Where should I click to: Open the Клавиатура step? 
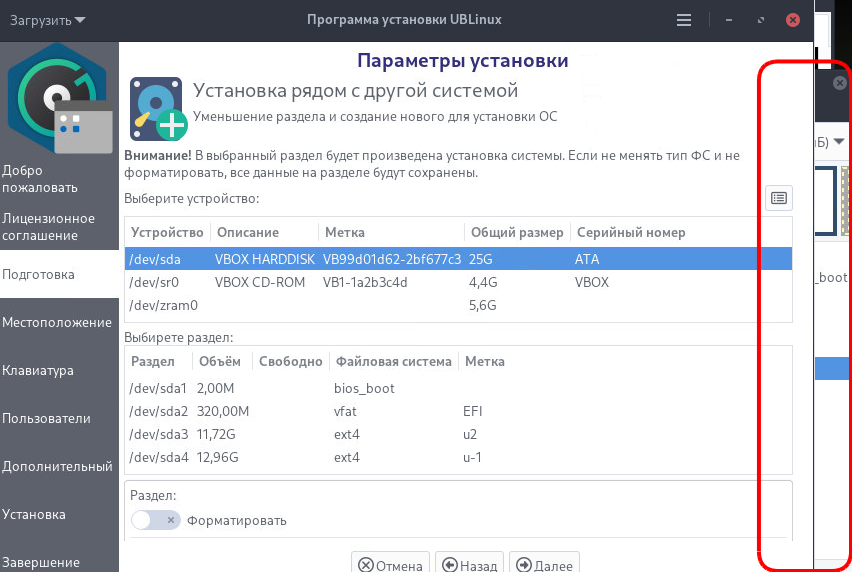click(x=59, y=370)
